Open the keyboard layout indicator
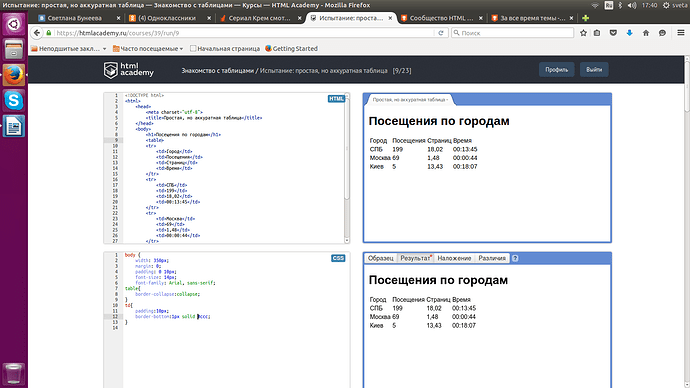This screenshot has width=690, height=388. coord(609,5)
